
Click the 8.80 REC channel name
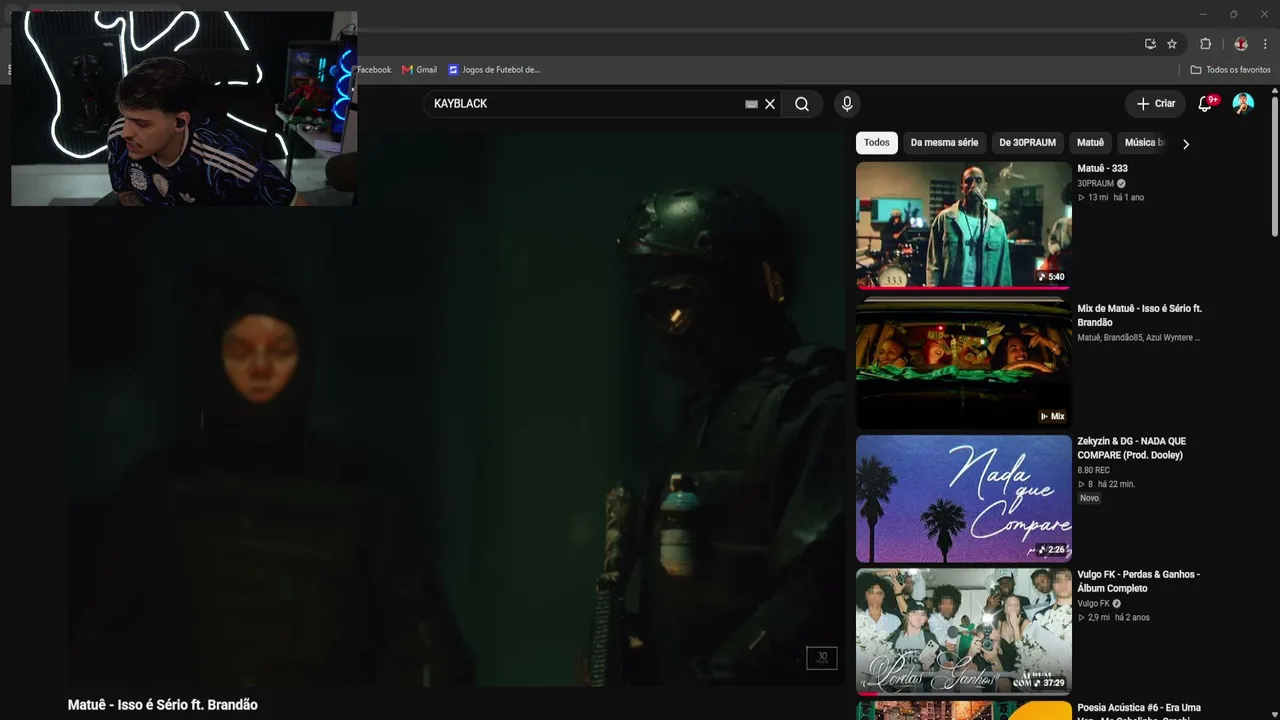(x=1093, y=470)
